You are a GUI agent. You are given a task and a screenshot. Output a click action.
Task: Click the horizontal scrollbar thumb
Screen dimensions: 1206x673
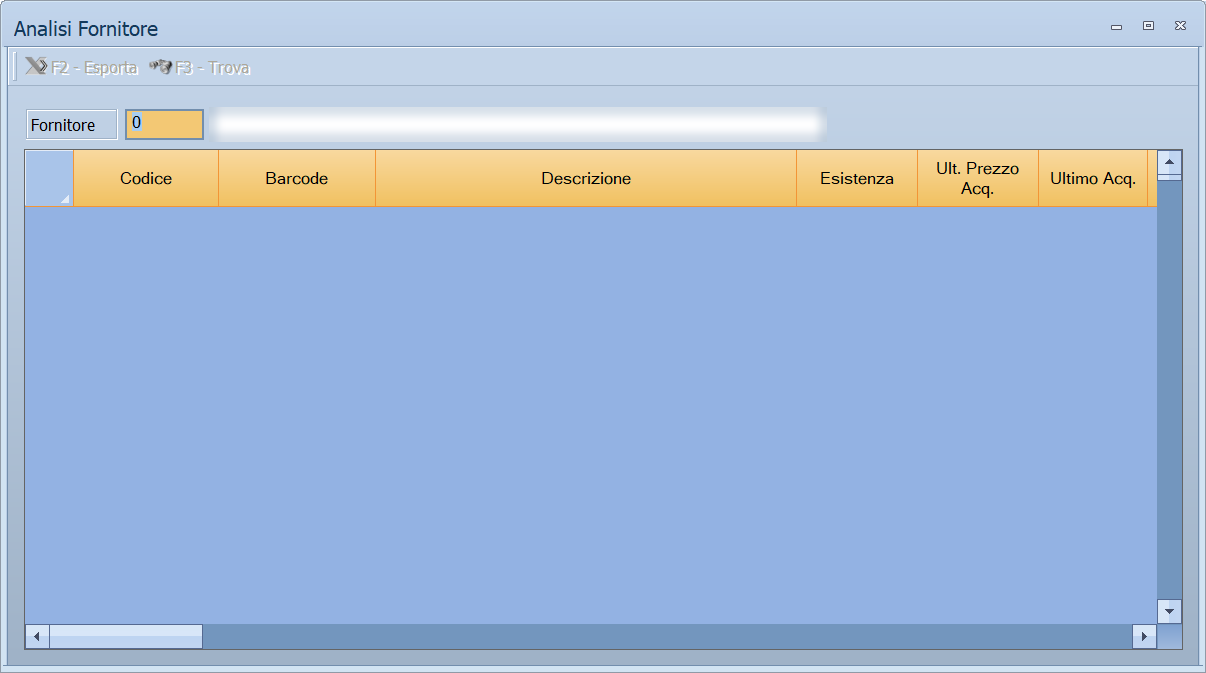[126, 636]
